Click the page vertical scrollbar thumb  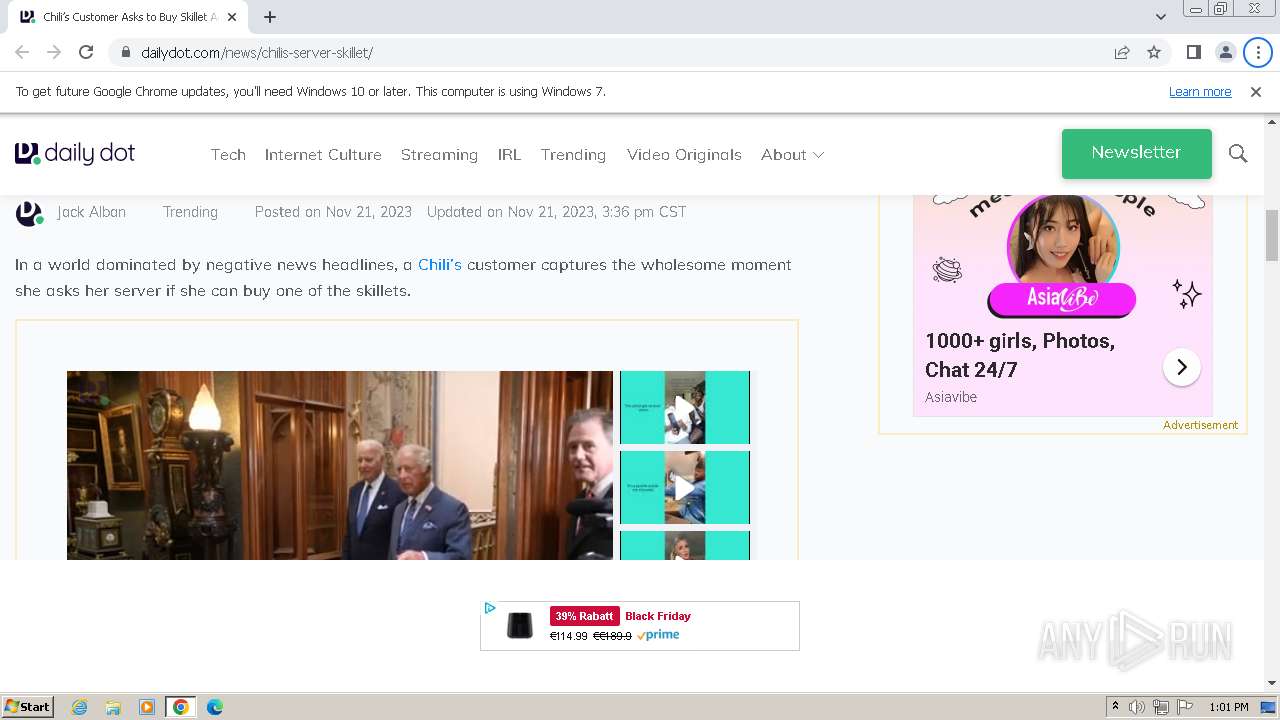(x=1272, y=235)
